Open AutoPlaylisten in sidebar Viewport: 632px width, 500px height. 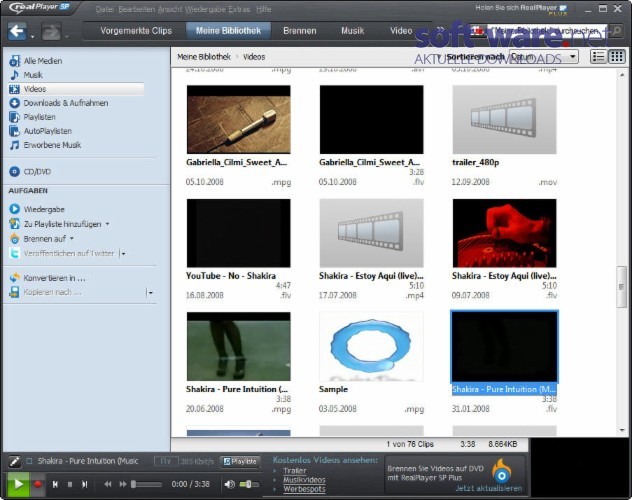pos(48,131)
